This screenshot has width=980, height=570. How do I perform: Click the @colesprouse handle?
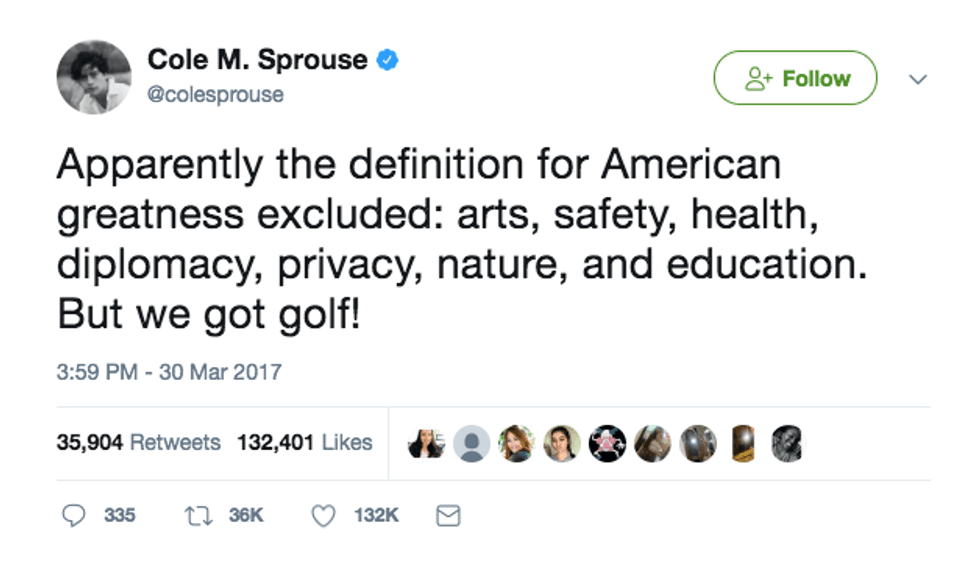click(x=216, y=95)
